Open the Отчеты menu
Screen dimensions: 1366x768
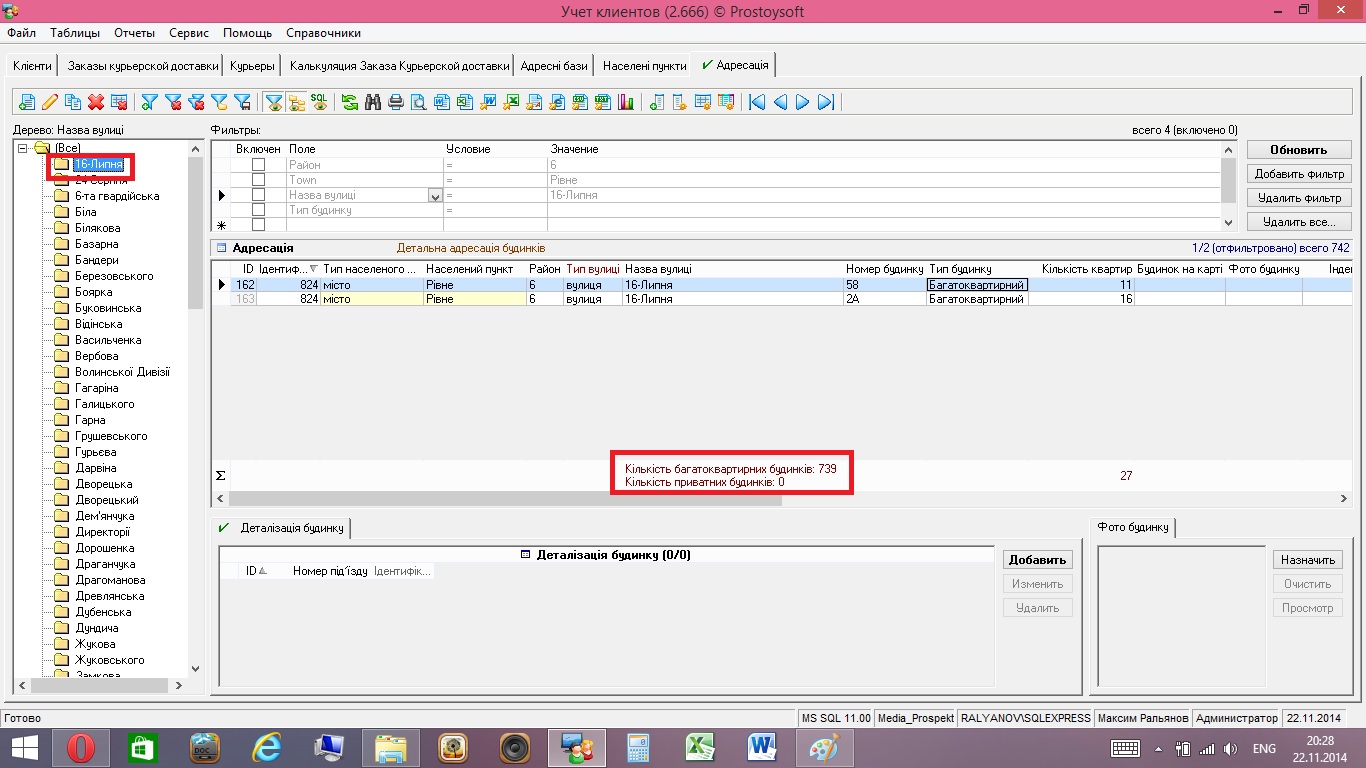point(134,33)
